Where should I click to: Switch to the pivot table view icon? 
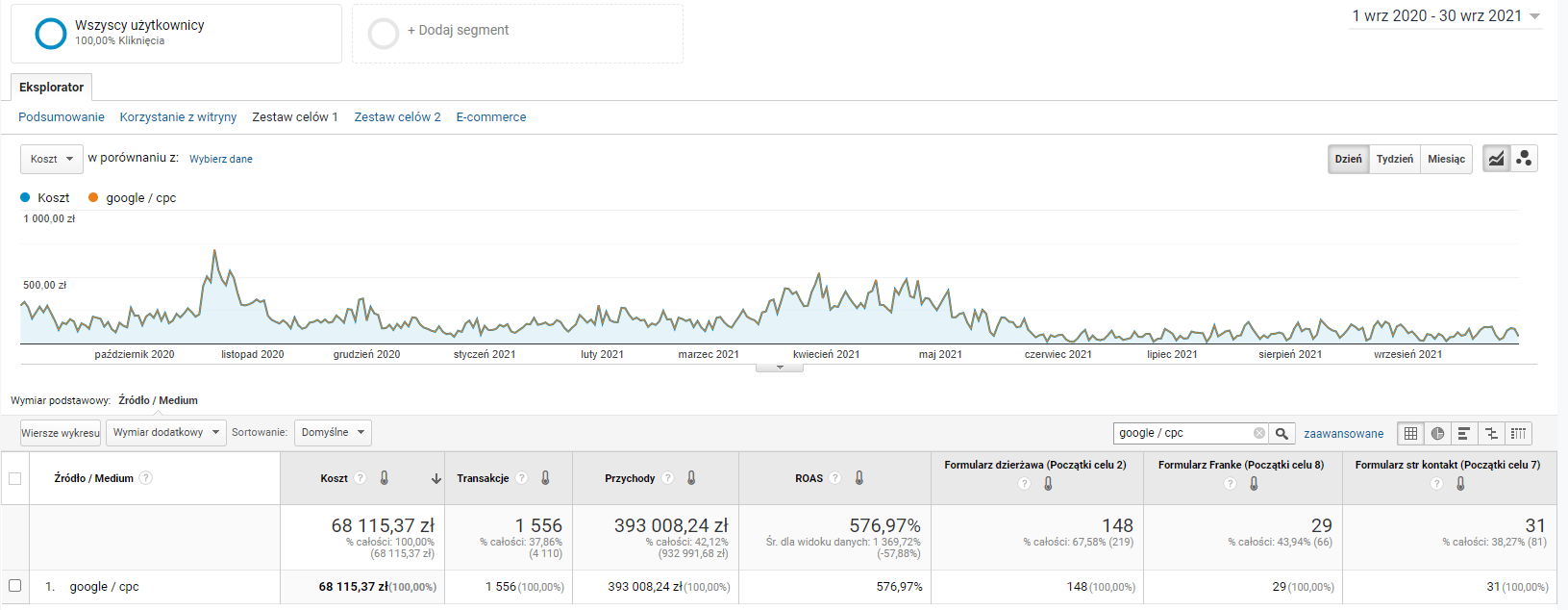click(1518, 434)
